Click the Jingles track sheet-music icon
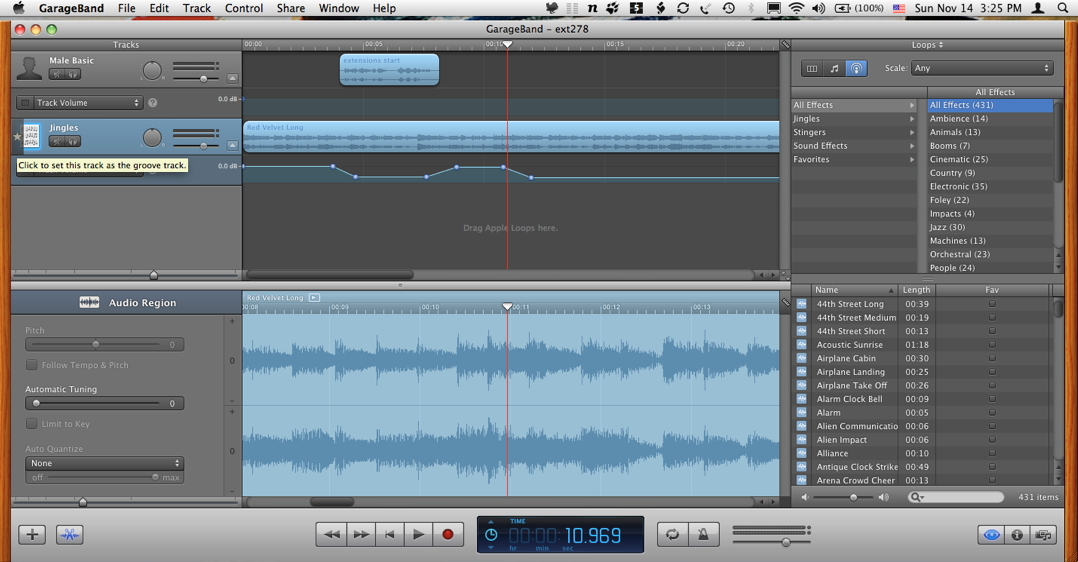Screen dimensions: 1078x562 [32, 136]
